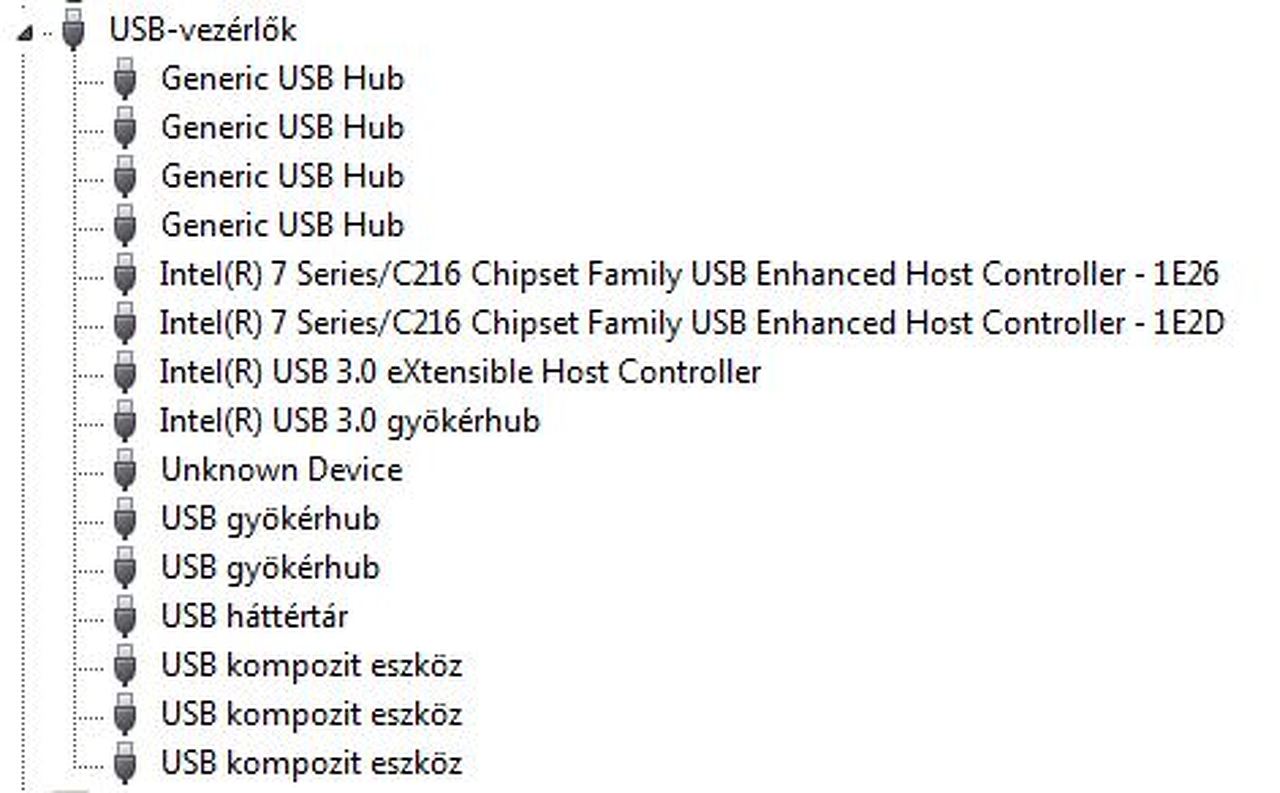Click the last Generic USB Hub icon

[125, 225]
